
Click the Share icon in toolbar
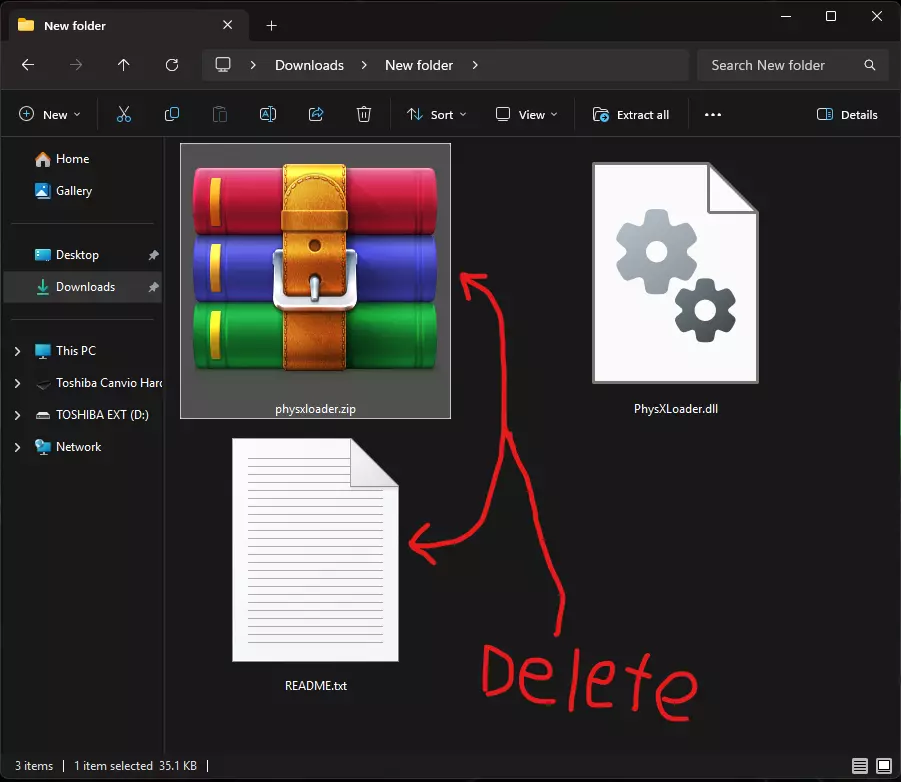pos(316,115)
